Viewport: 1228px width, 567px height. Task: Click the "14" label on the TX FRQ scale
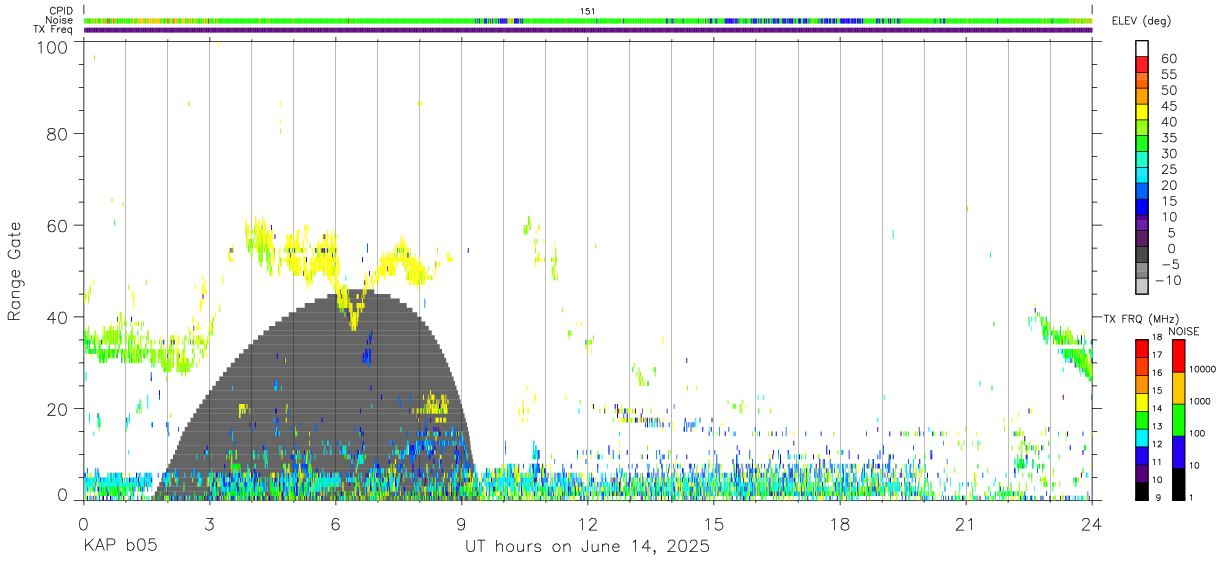tap(1156, 408)
